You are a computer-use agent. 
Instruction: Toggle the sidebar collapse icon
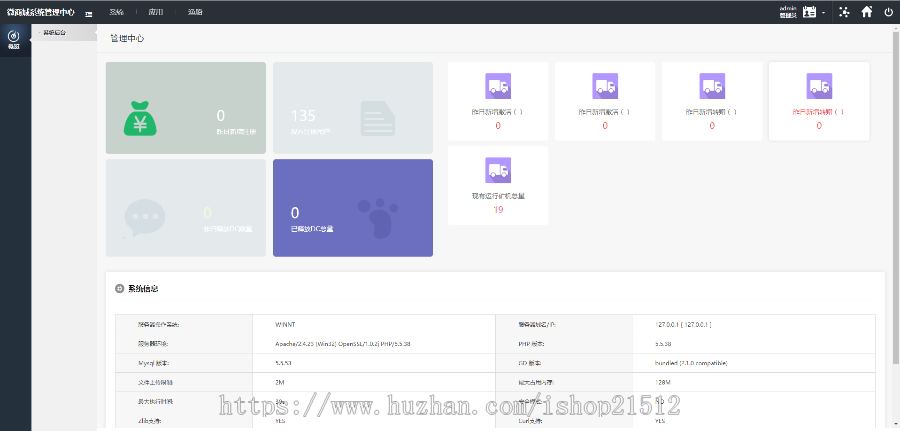tap(89, 13)
